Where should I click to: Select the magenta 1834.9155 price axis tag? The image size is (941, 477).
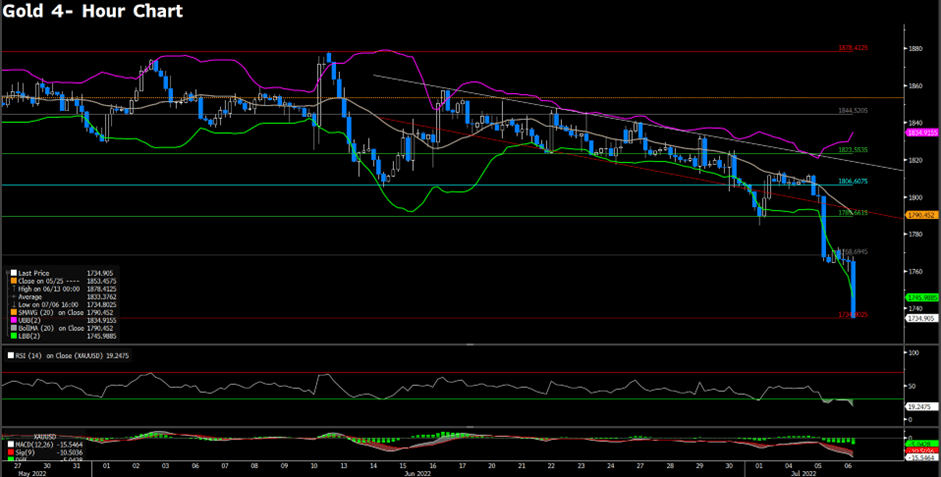(x=920, y=132)
